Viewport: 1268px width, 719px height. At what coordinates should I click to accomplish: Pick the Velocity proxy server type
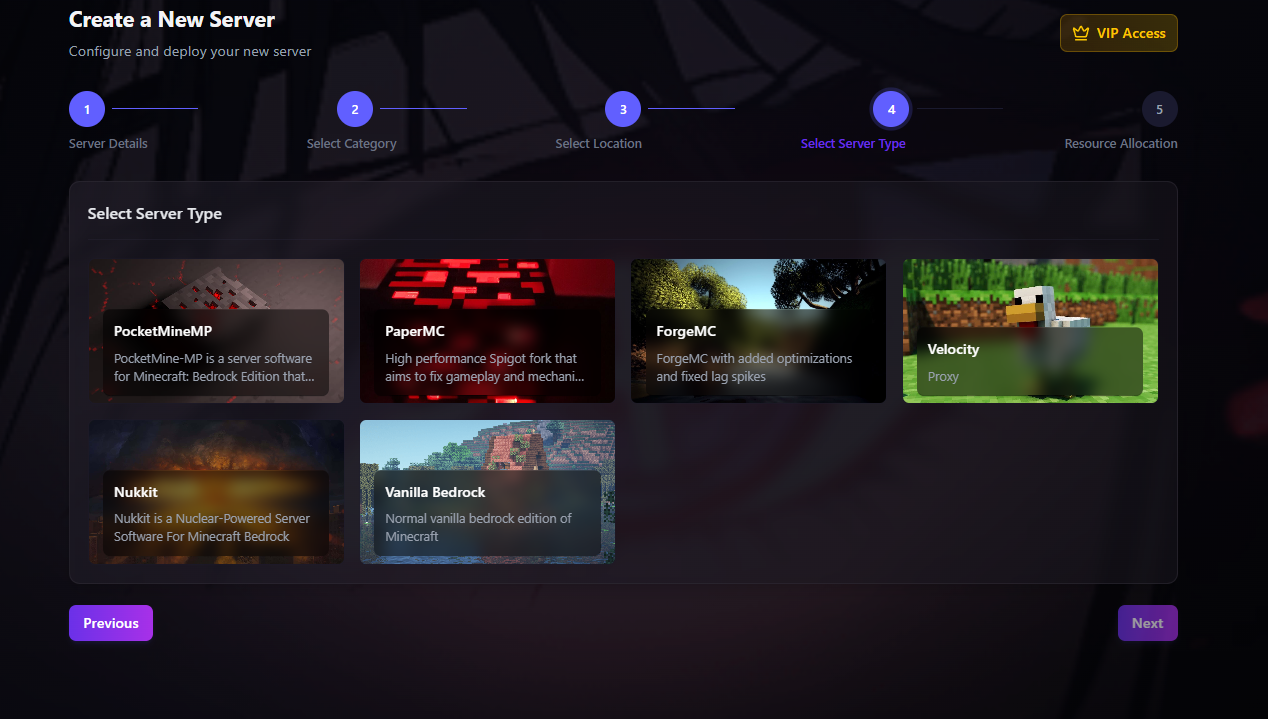coord(1030,331)
